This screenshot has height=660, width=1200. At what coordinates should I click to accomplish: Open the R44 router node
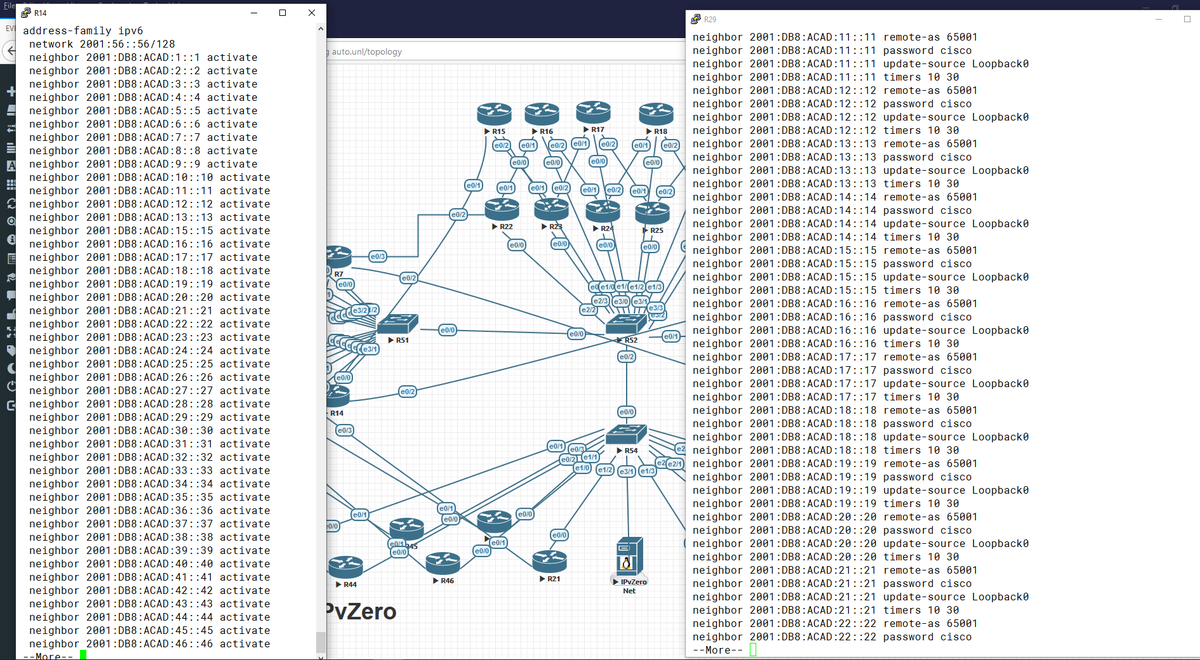[x=346, y=566]
